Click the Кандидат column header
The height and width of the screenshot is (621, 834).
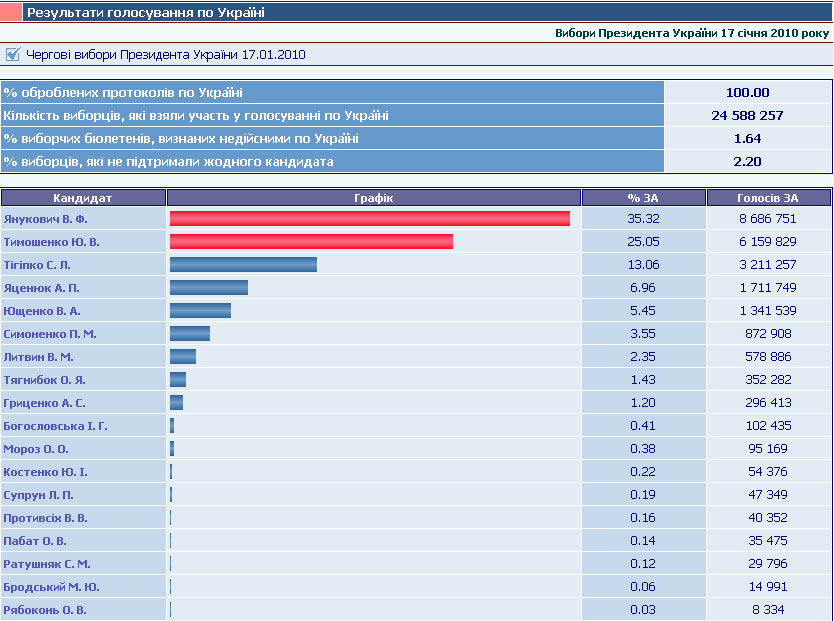click(x=83, y=198)
